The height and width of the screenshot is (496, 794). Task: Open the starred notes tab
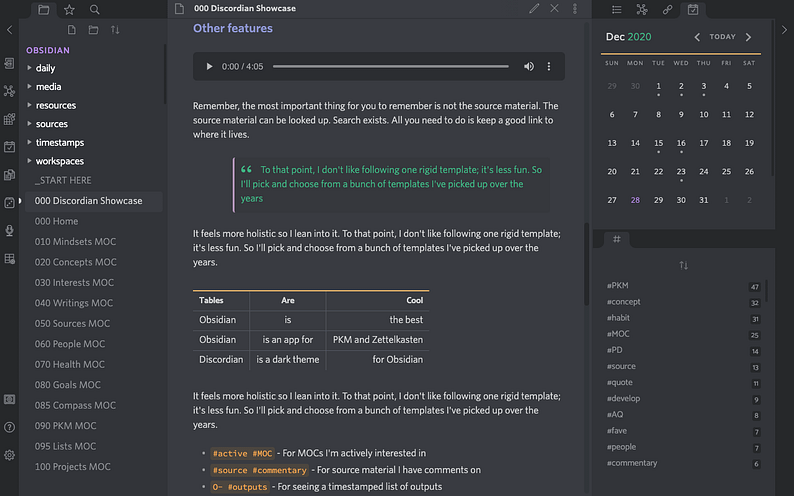pos(69,9)
